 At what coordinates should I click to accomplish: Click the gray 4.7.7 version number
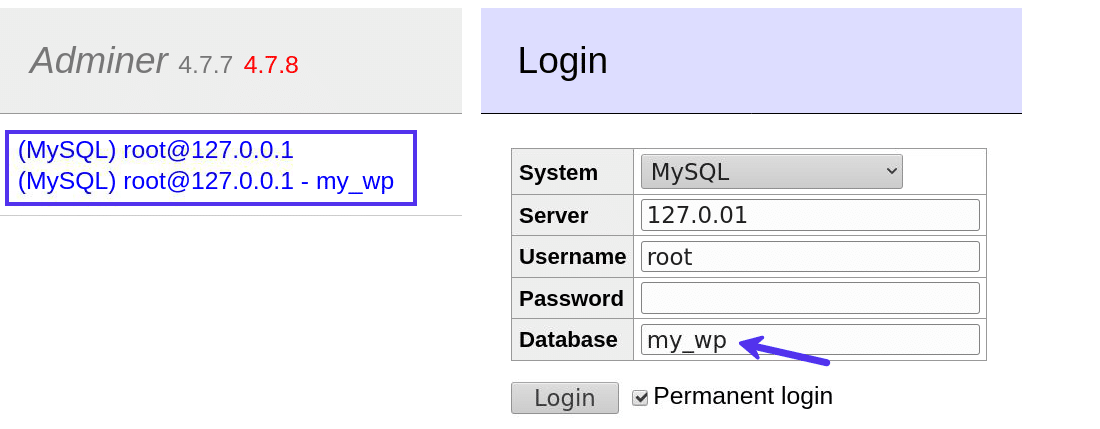(x=205, y=65)
